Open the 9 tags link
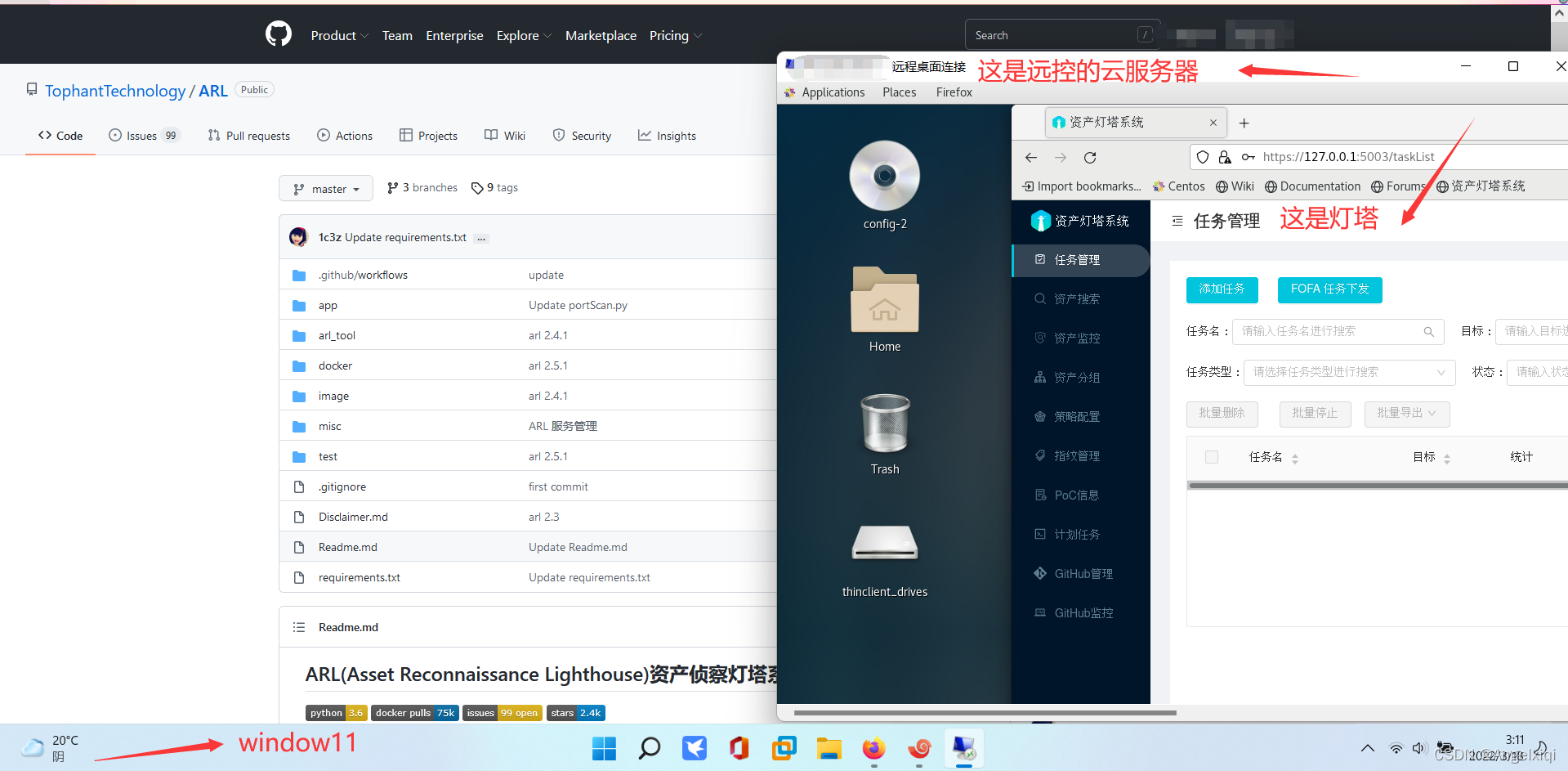The width and height of the screenshot is (1568, 771). click(x=495, y=188)
